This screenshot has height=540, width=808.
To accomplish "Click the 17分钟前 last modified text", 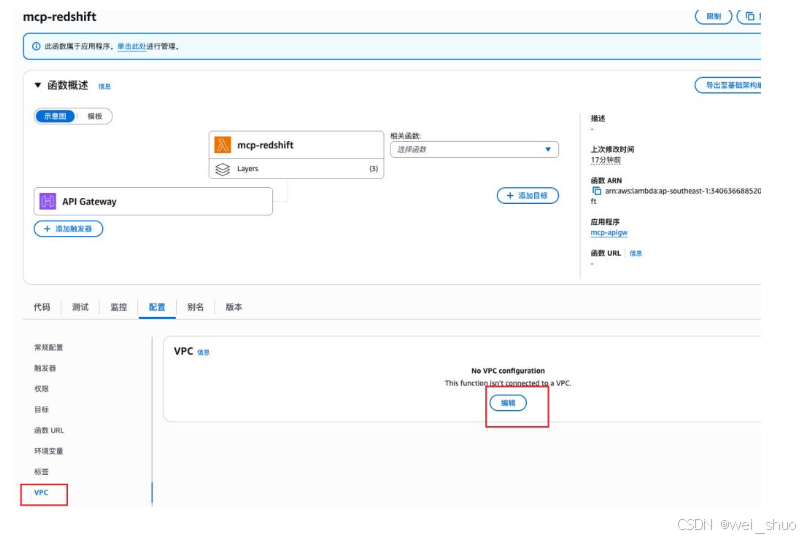I will (605, 160).
